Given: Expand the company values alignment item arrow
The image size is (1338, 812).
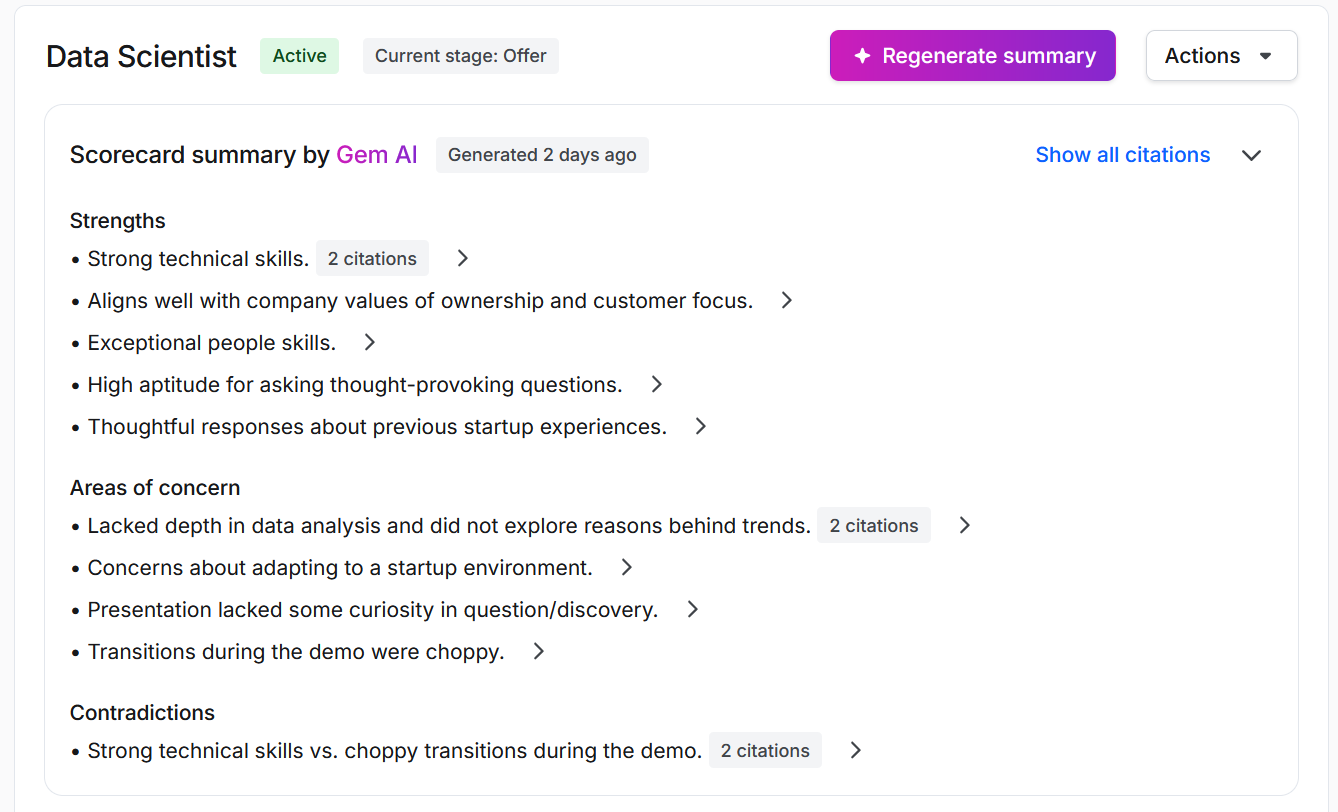Looking at the screenshot, I should point(787,300).
